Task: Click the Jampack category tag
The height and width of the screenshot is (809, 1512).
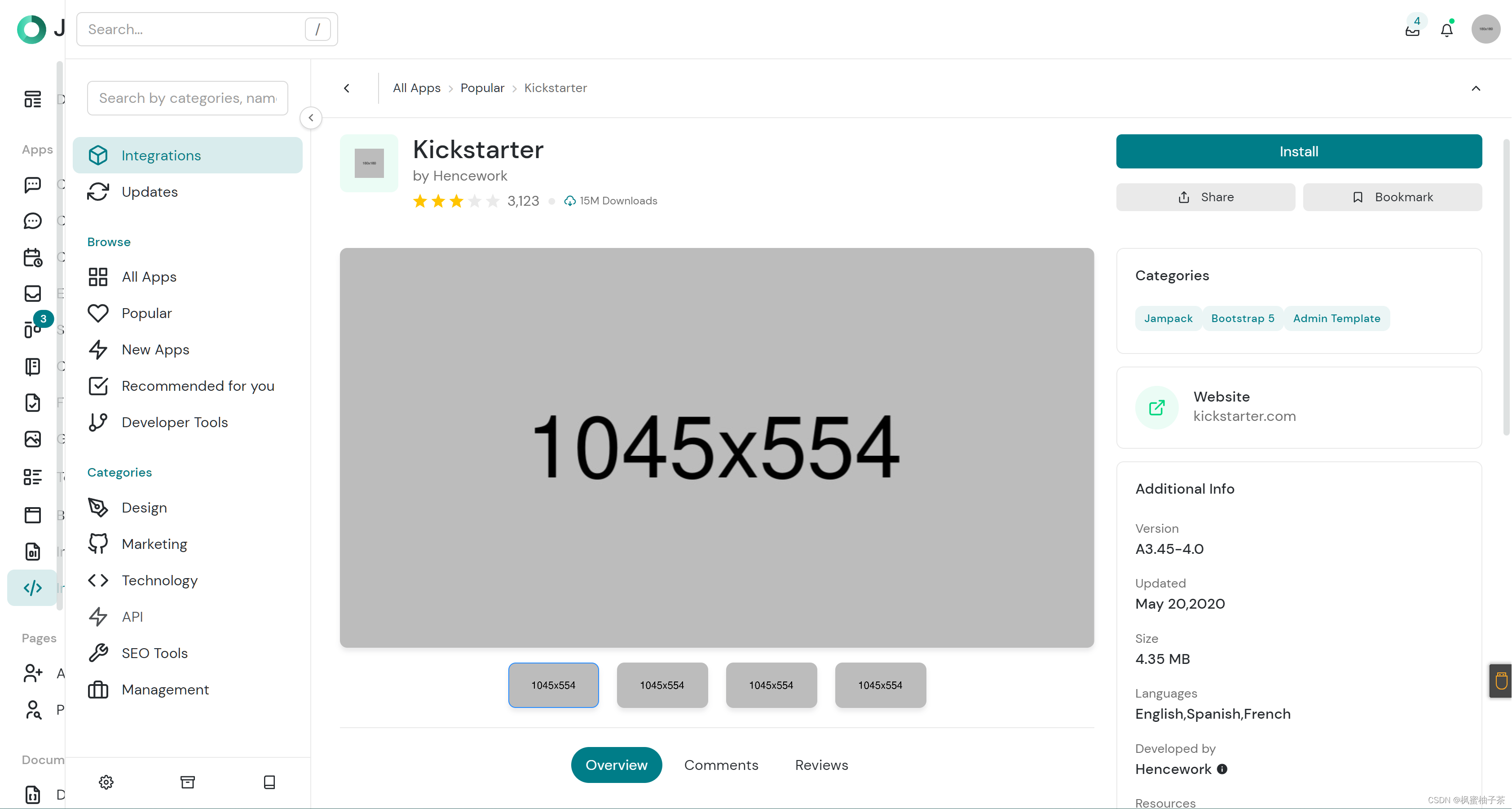Action: click(x=1168, y=318)
